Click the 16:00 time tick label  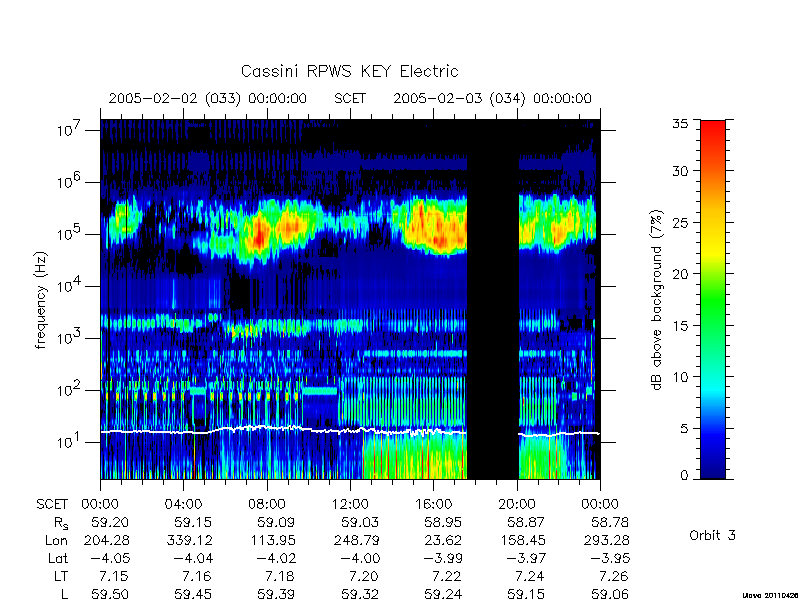(x=433, y=504)
